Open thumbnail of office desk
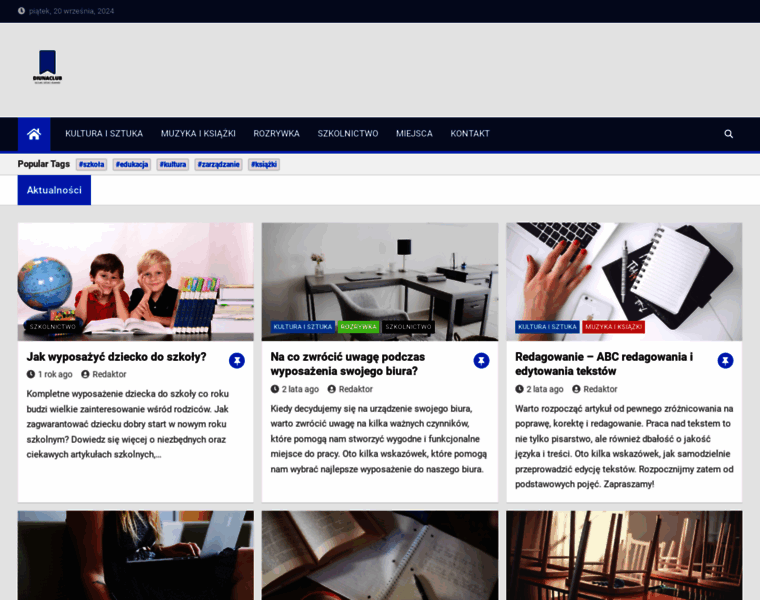760x600 pixels. pos(380,282)
